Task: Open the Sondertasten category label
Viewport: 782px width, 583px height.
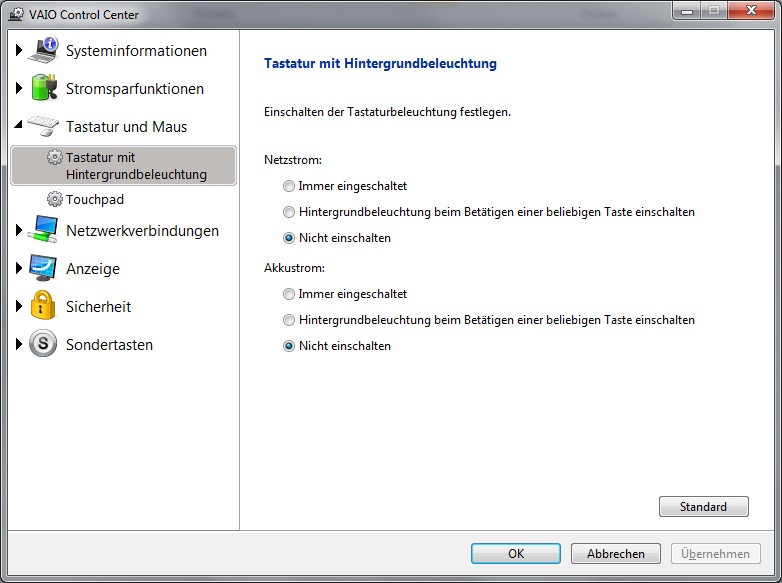Action: [x=109, y=345]
